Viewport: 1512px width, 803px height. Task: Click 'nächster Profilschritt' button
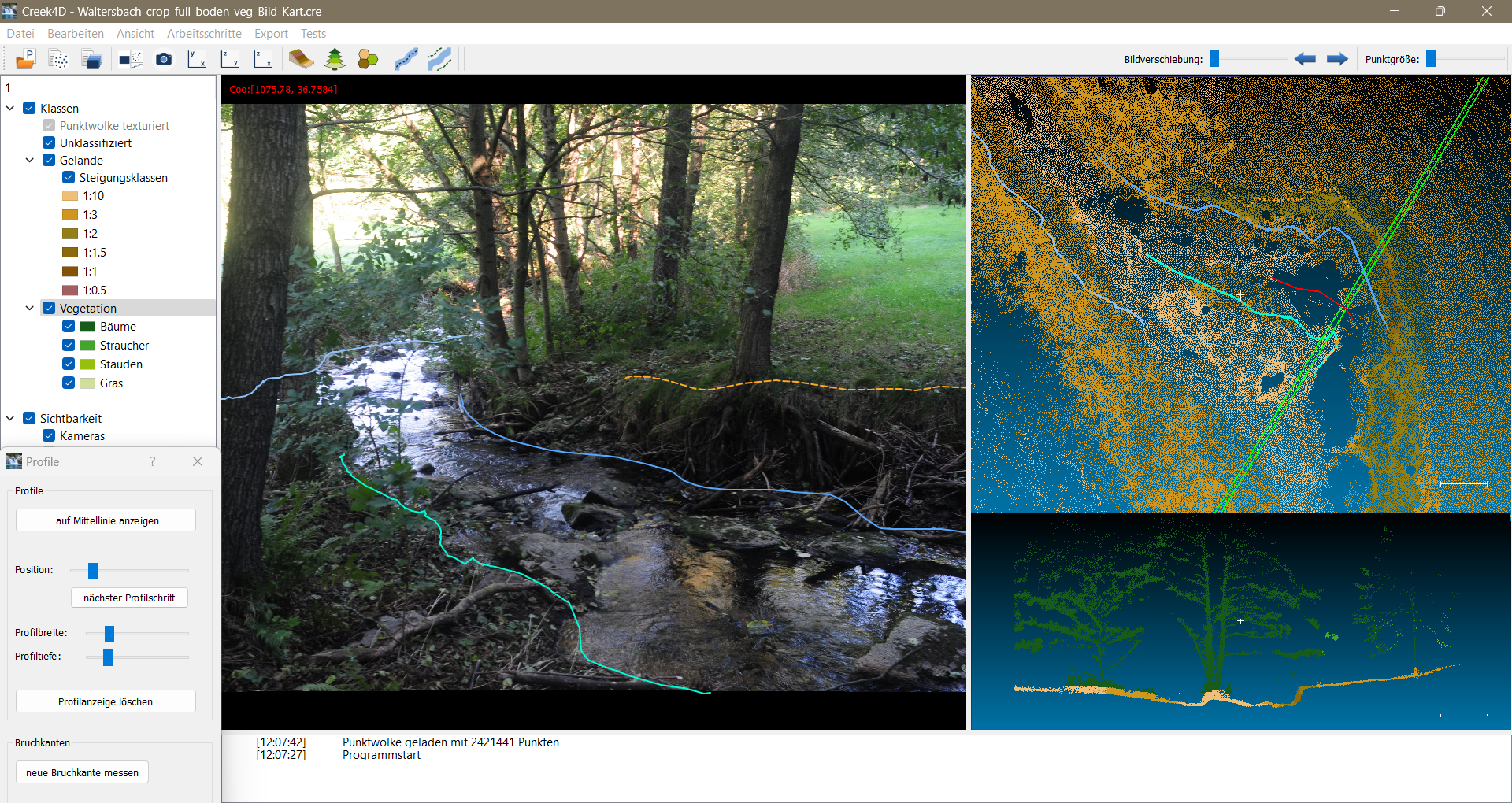[129, 598]
